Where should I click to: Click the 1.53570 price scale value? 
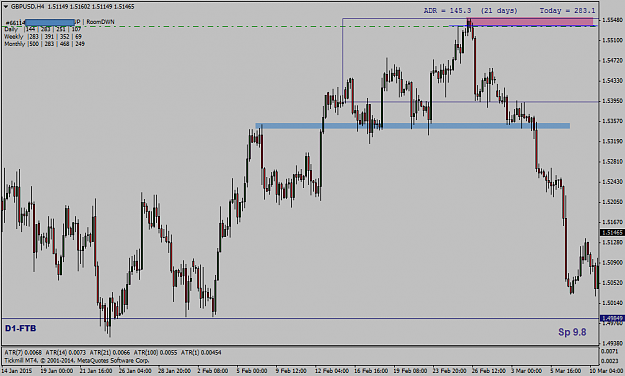(x=613, y=121)
